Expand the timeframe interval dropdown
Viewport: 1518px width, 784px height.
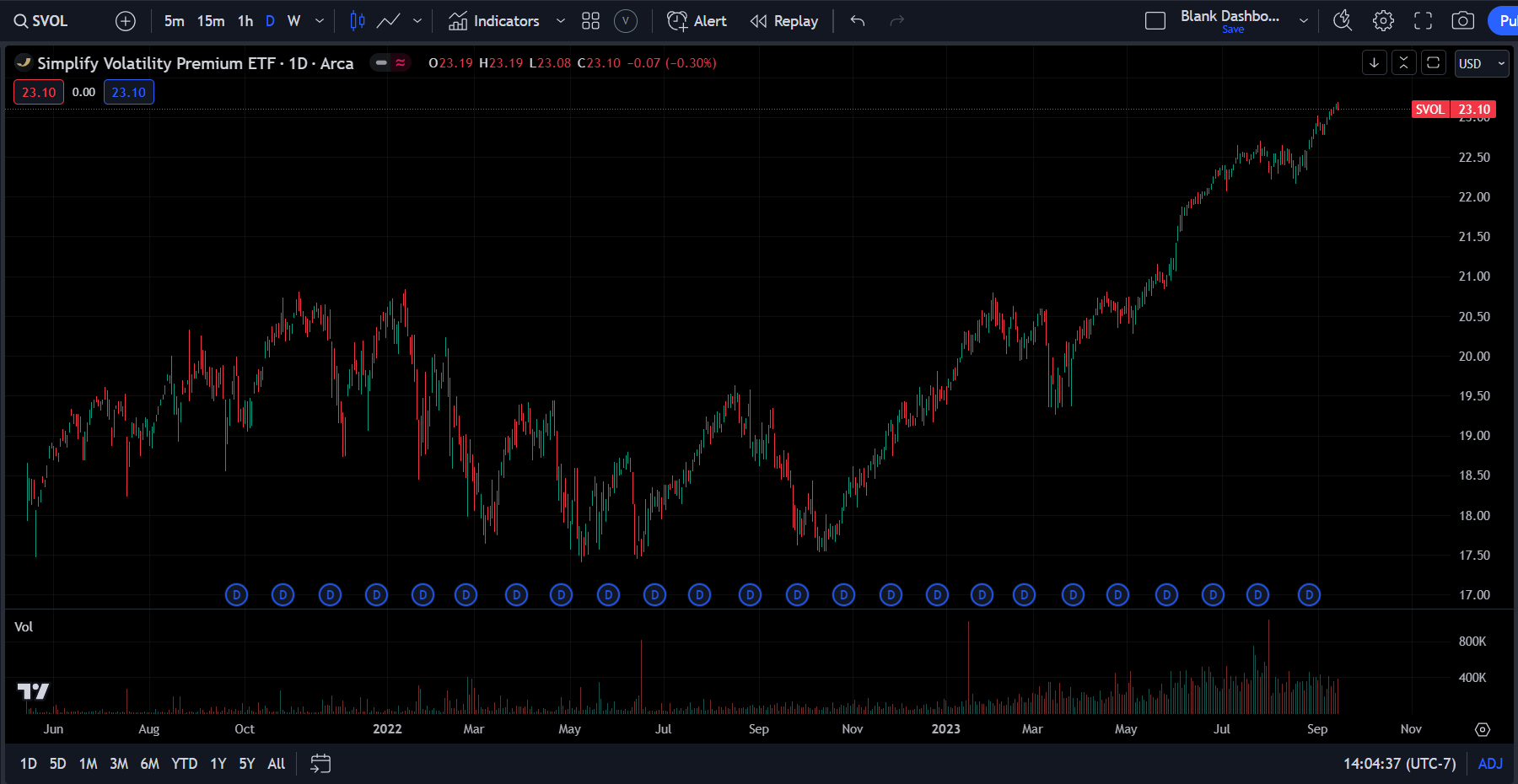tap(320, 21)
